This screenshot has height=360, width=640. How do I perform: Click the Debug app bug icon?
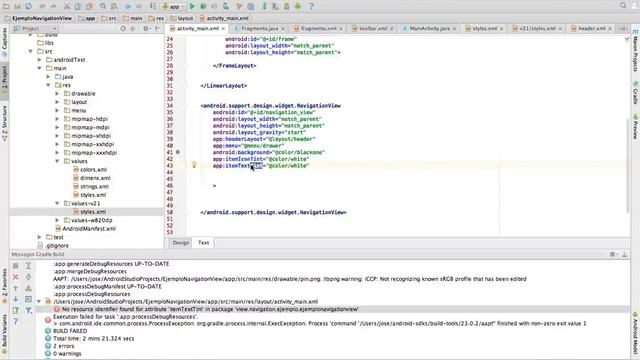pyautogui.click(x=203, y=6)
